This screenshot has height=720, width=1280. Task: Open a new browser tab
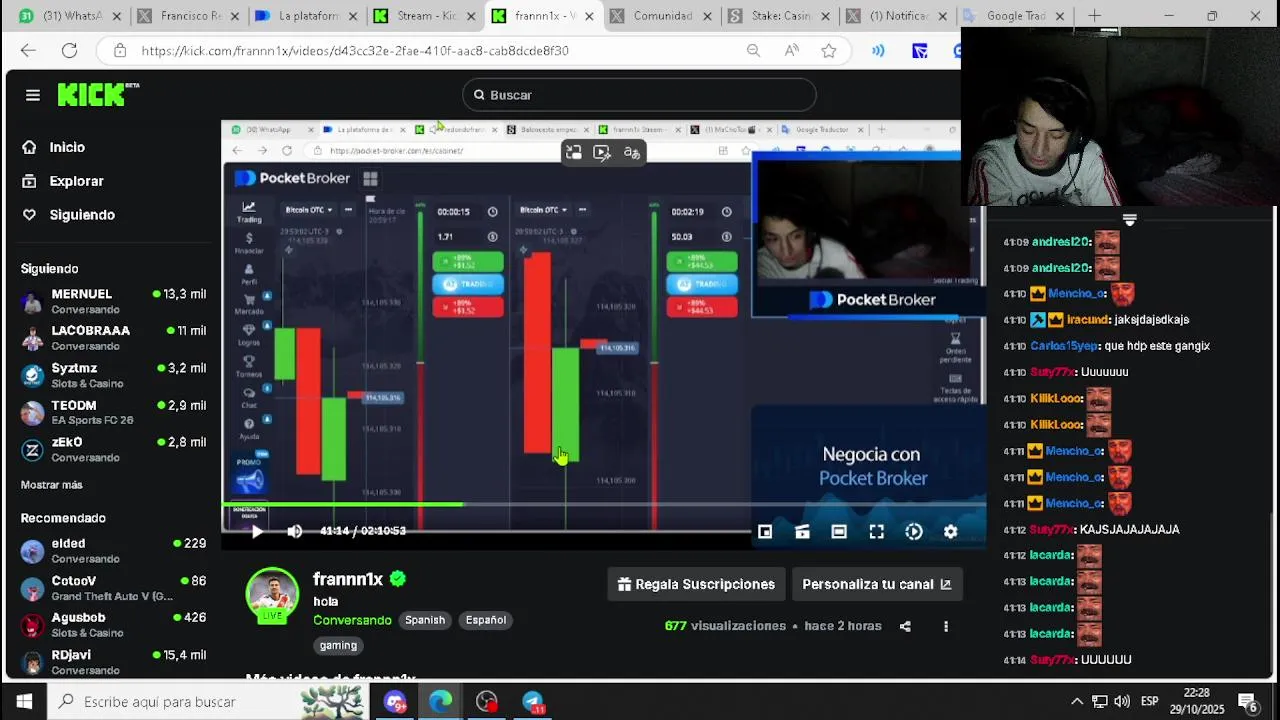tap(1094, 16)
